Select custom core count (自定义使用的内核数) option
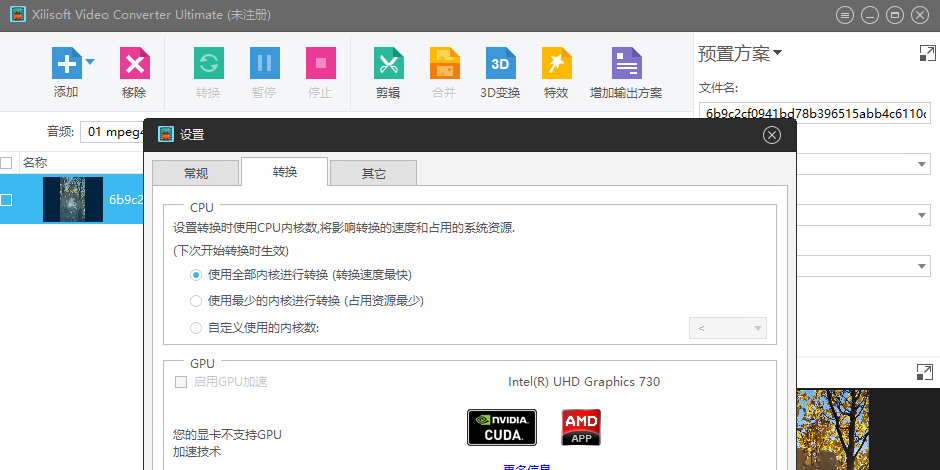Screen dimensions: 940x470 click(x=196, y=327)
